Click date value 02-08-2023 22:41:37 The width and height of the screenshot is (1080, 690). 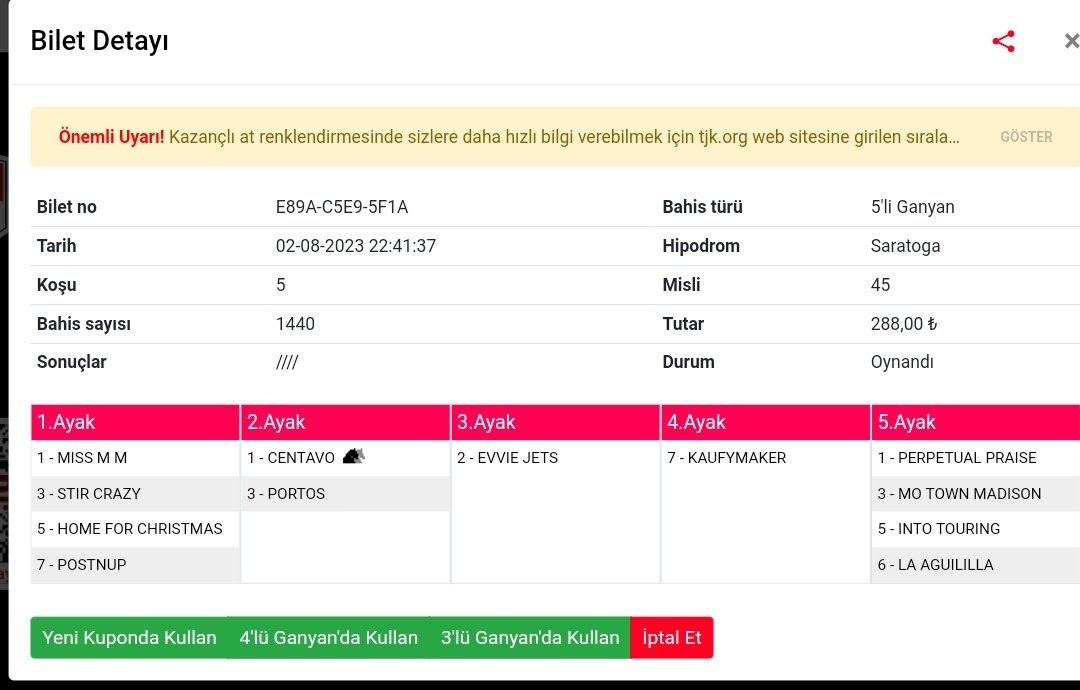[355, 246]
